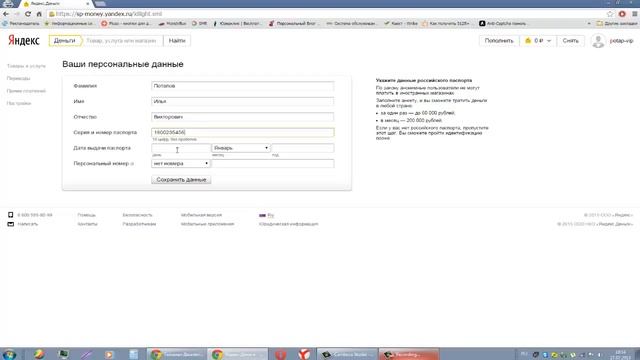Focus the Имя field
Viewport: 640px width, 360px height.
[242, 101]
